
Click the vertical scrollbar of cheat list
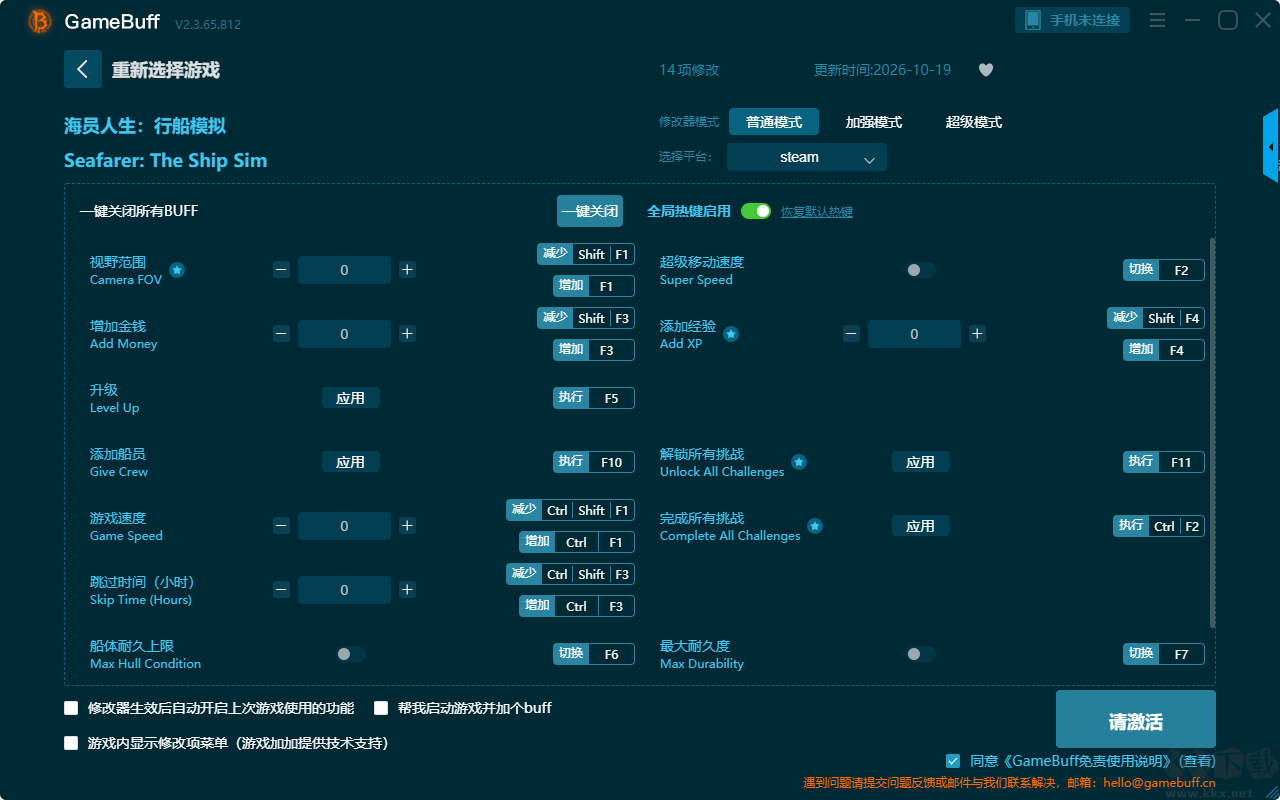1213,433
